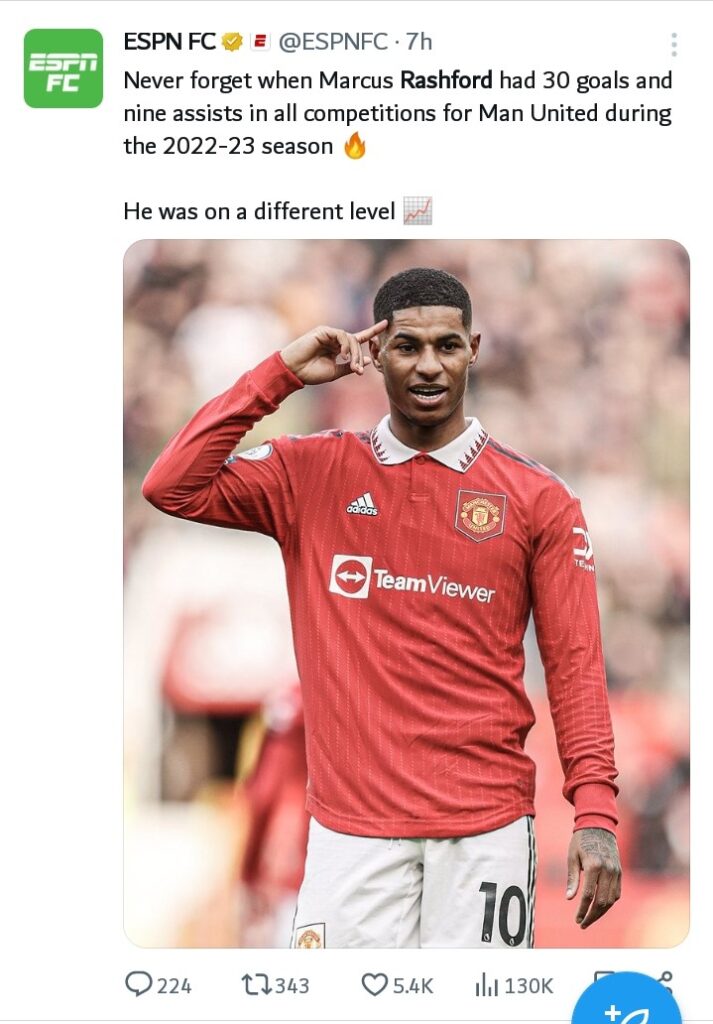Open the 7h timestamp link
This screenshot has height=1024, width=713.
click(419, 42)
